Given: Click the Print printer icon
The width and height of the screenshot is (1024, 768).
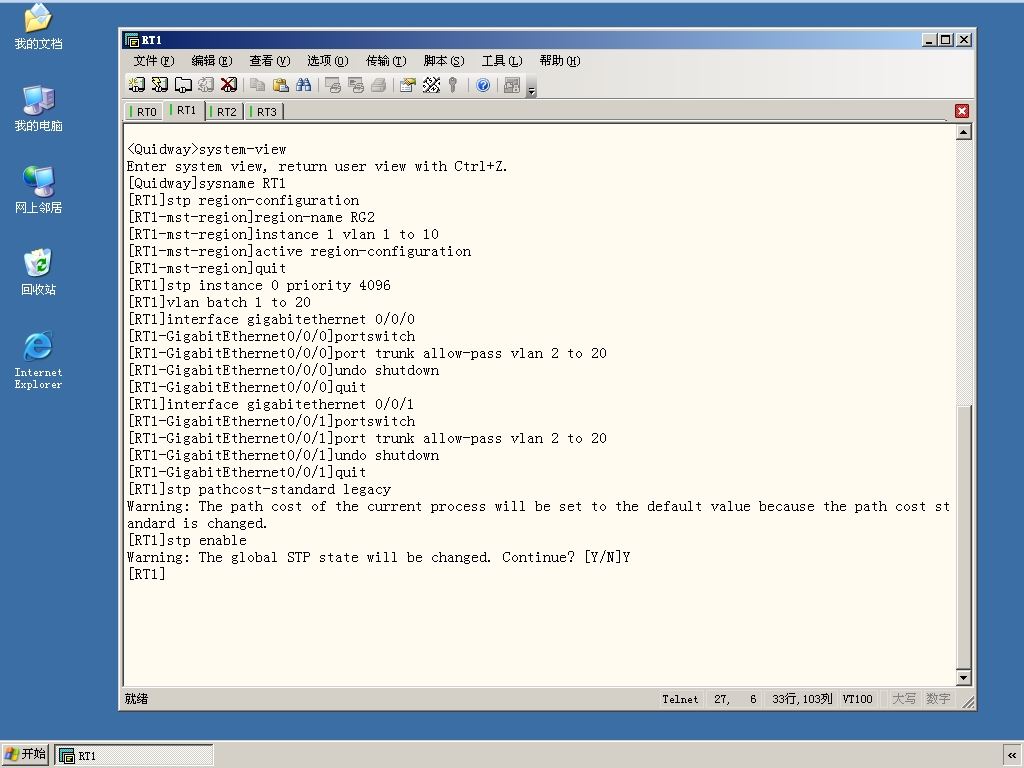Looking at the screenshot, I should pyautogui.click(x=379, y=85).
